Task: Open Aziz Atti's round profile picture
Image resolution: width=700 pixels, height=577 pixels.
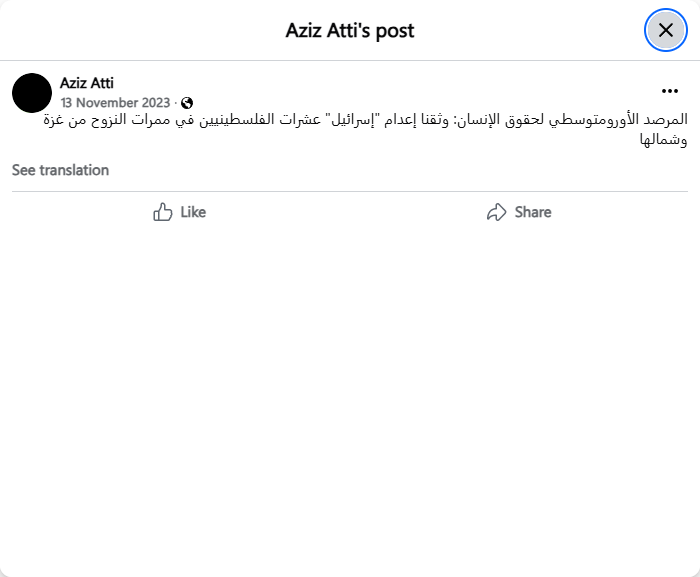Action: (x=32, y=93)
